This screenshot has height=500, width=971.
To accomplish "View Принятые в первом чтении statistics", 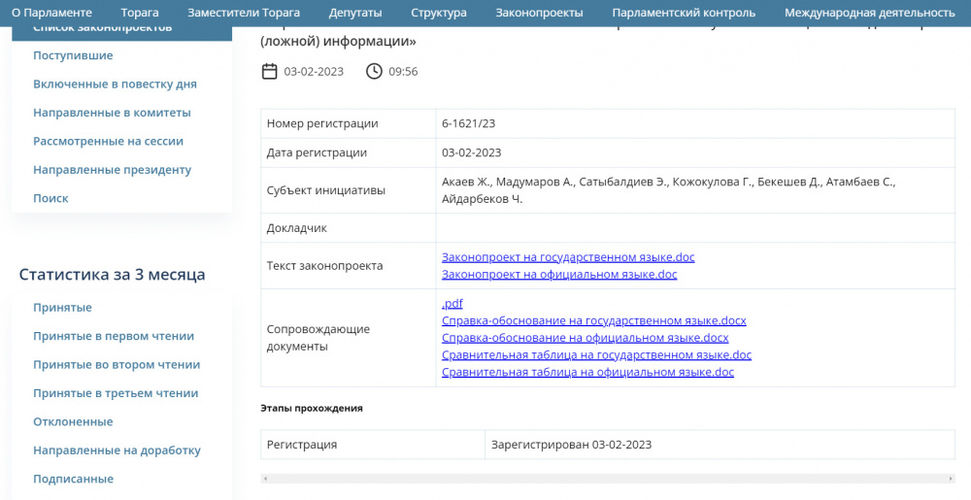I will 113,336.
